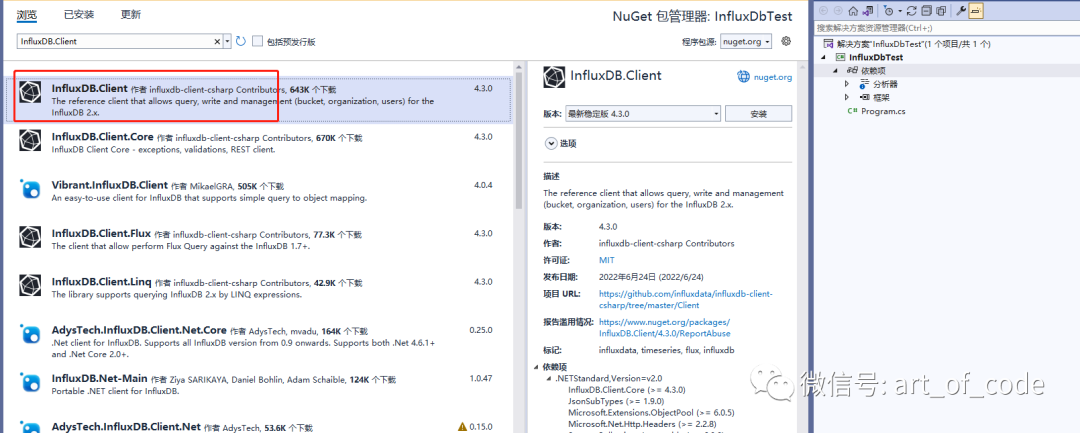This screenshot has height=433, width=1080.
Task: Click the large InfluxDB.Client icon in details pane
Action: click(x=554, y=76)
